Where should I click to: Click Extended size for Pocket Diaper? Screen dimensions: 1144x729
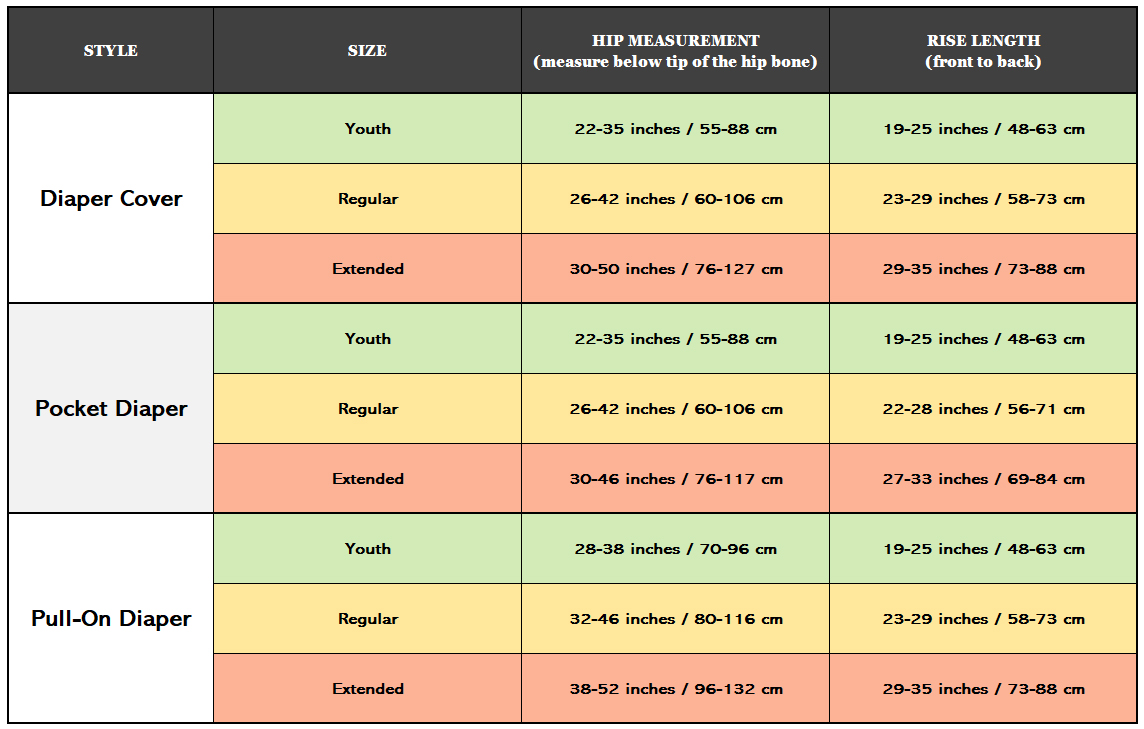(367, 479)
